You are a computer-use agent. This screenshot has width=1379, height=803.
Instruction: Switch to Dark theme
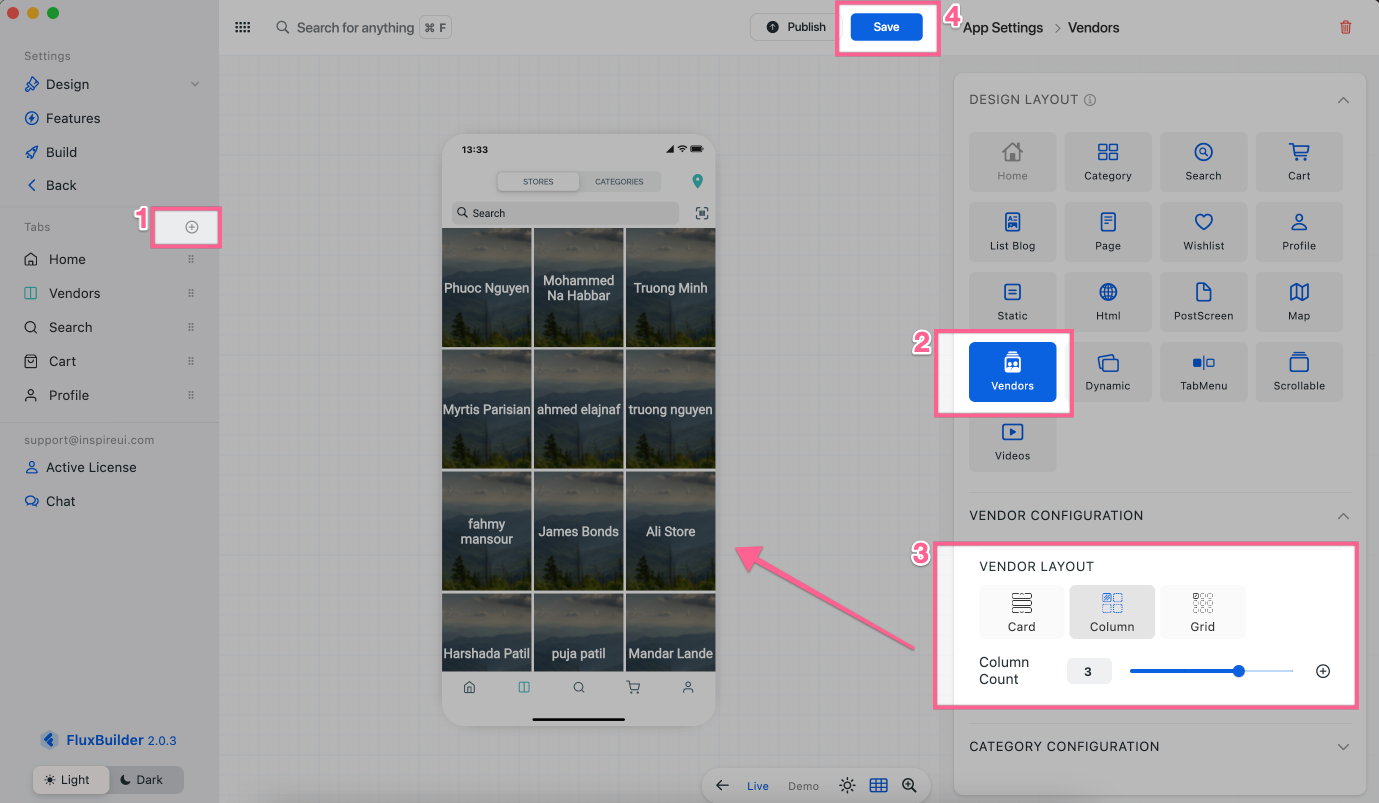pos(141,780)
